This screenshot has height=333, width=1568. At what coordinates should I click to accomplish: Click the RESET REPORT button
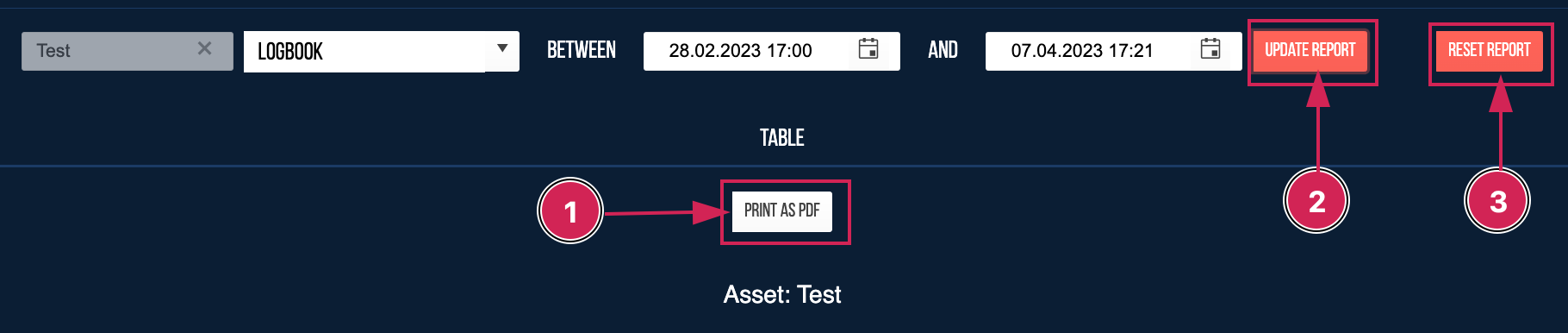[x=1489, y=50]
